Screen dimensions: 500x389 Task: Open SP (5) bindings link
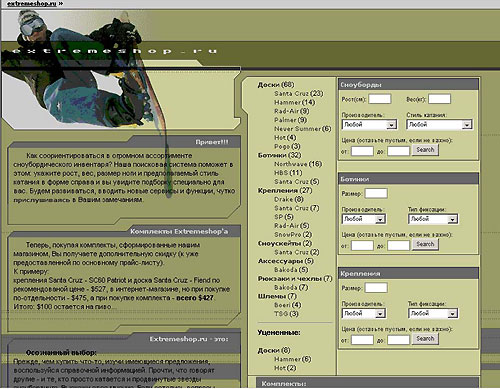(284, 217)
